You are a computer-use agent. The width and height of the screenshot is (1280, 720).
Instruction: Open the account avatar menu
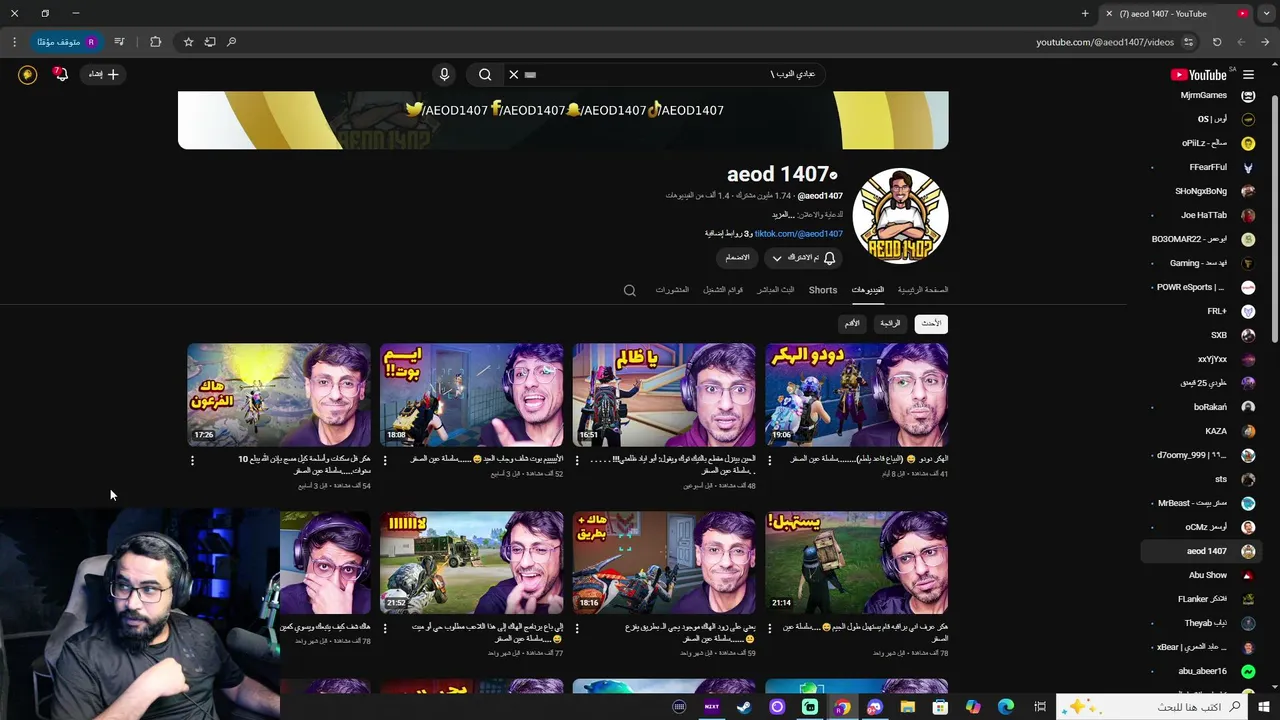click(x=28, y=74)
